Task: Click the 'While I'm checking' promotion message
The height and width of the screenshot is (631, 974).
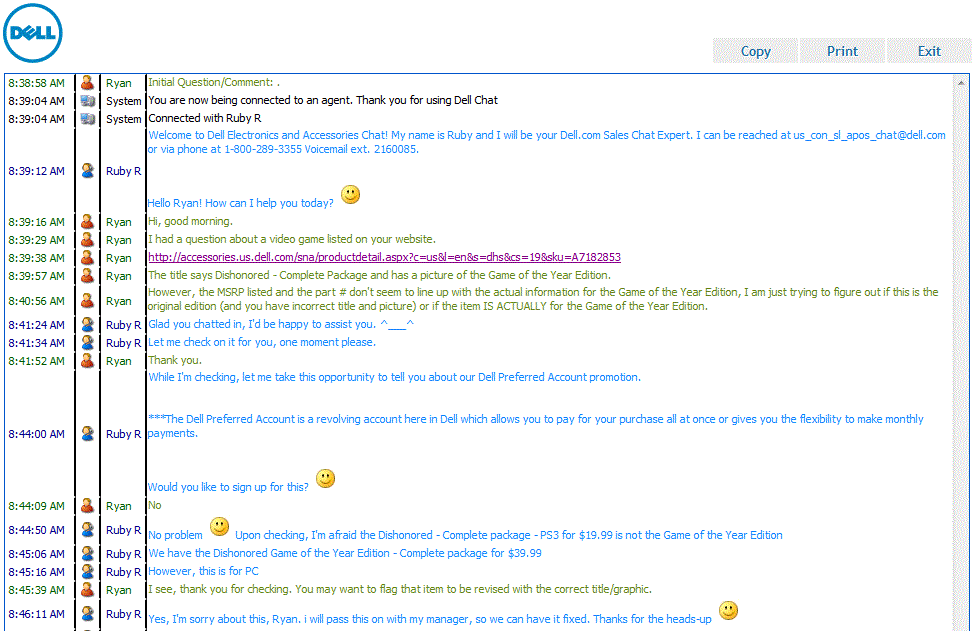Action: coord(394,377)
